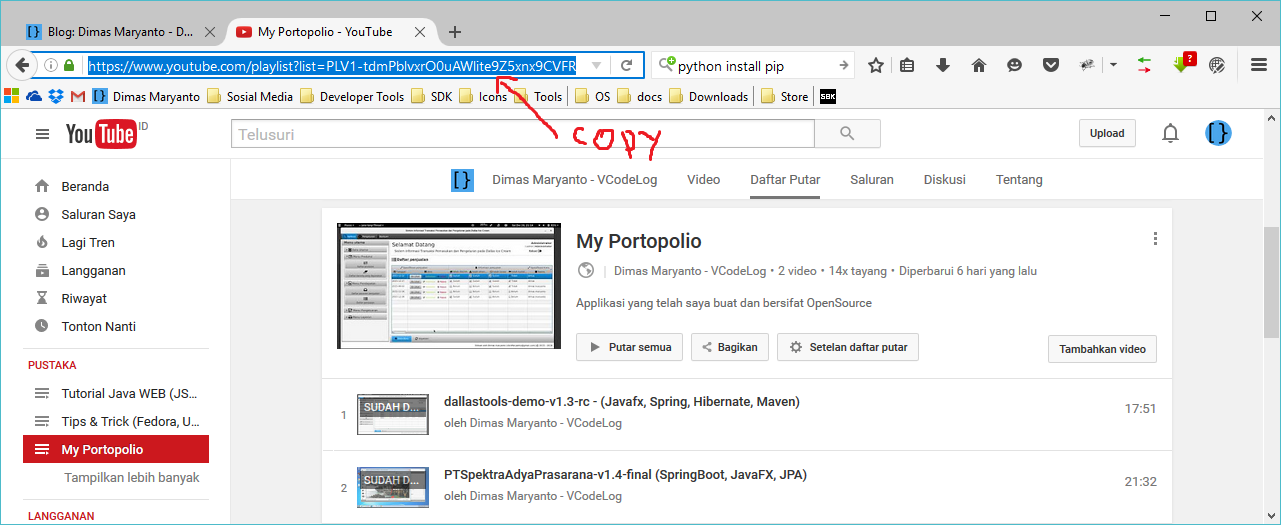Viewport: 1281px width, 525px height.
Task: Click the YouTube search magnifier button
Action: click(848, 134)
